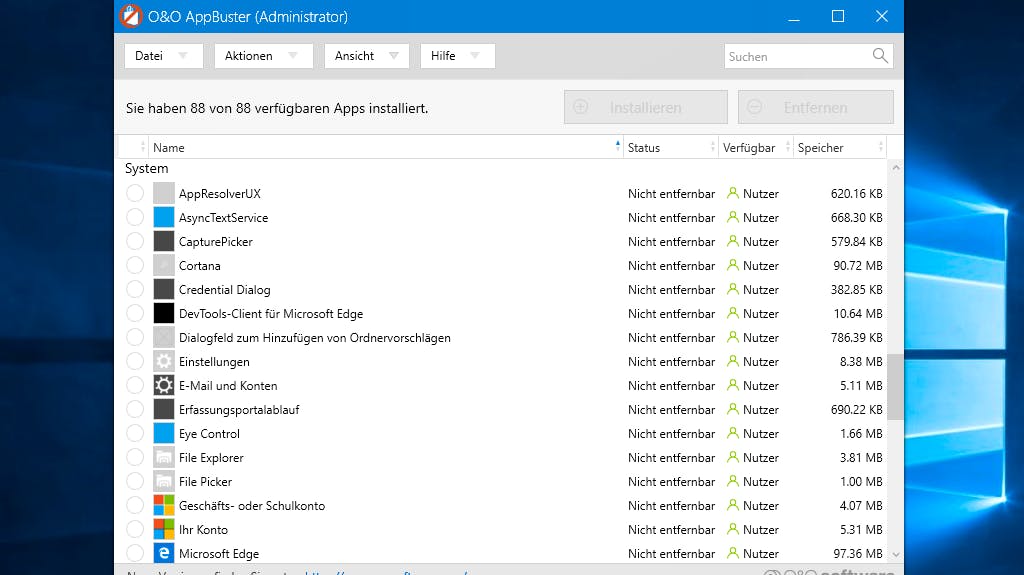The width and height of the screenshot is (1024, 575).
Task: Click the O&O AppBuster title logo
Action: tap(131, 16)
